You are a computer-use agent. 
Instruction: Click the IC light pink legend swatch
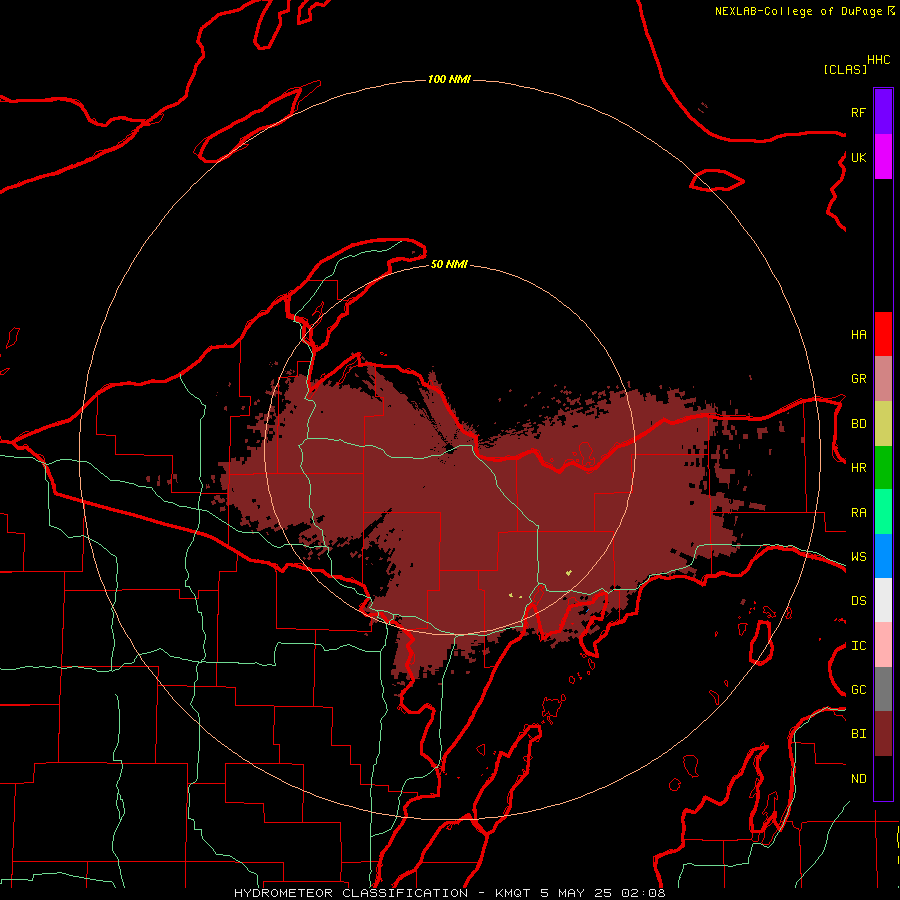click(x=883, y=645)
